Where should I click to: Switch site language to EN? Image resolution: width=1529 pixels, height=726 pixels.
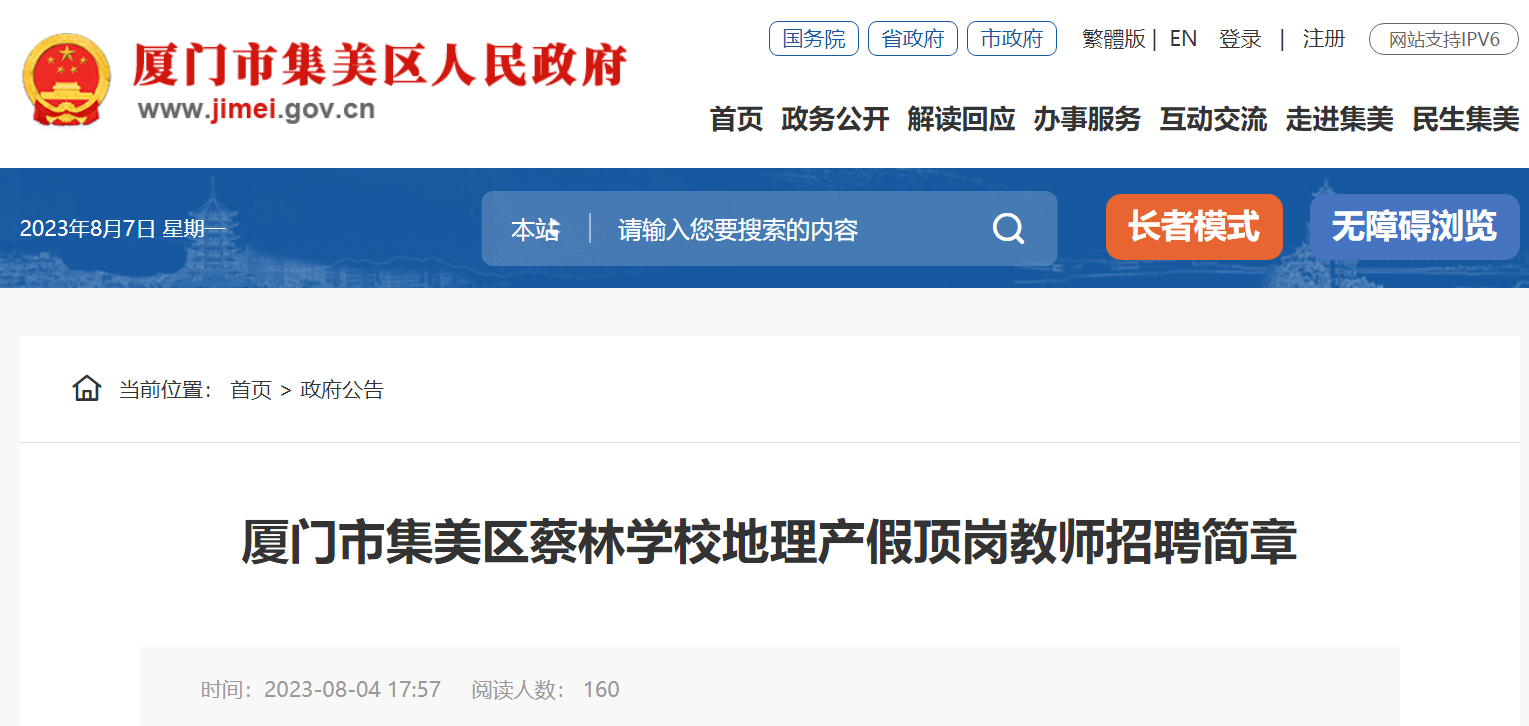point(1183,39)
